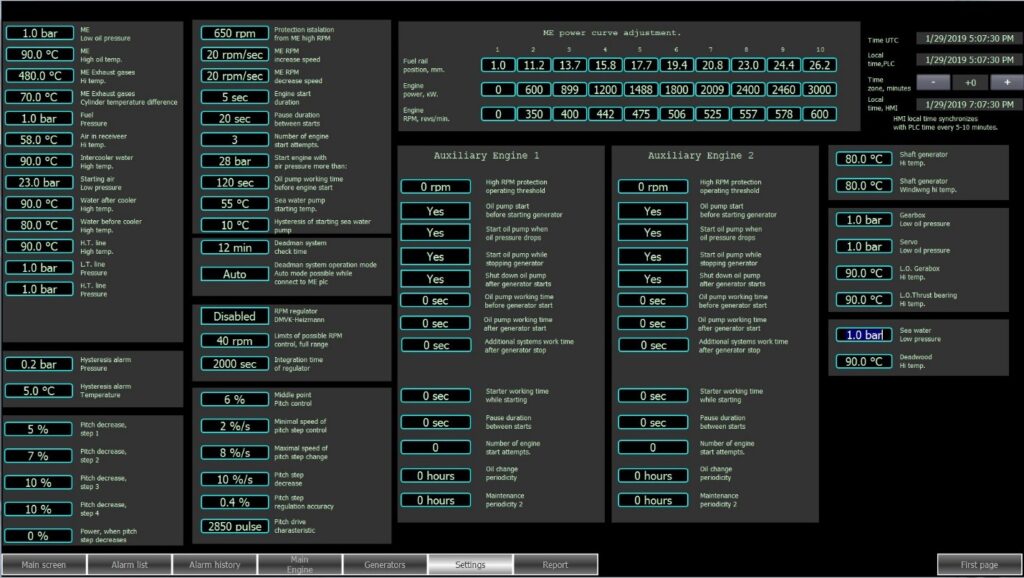Select Auxiliary Engine 1 oil change periodicity field
Viewport: 1024px width, 578px height.
point(435,475)
